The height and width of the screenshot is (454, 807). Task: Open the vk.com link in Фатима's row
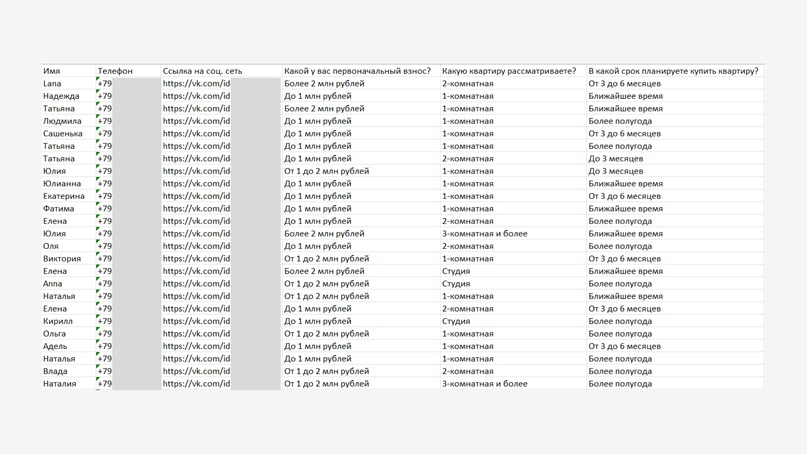(x=196, y=209)
